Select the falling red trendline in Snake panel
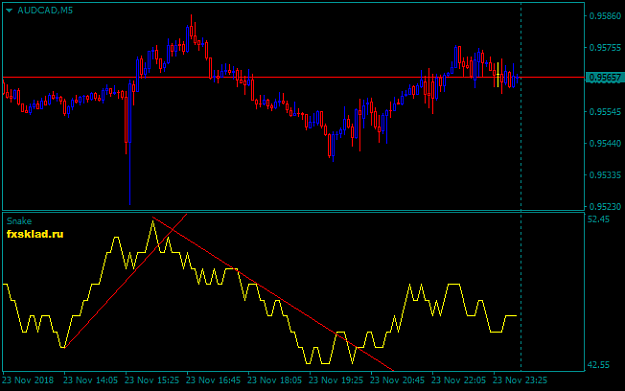The width and height of the screenshot is (625, 391). pos(273,294)
